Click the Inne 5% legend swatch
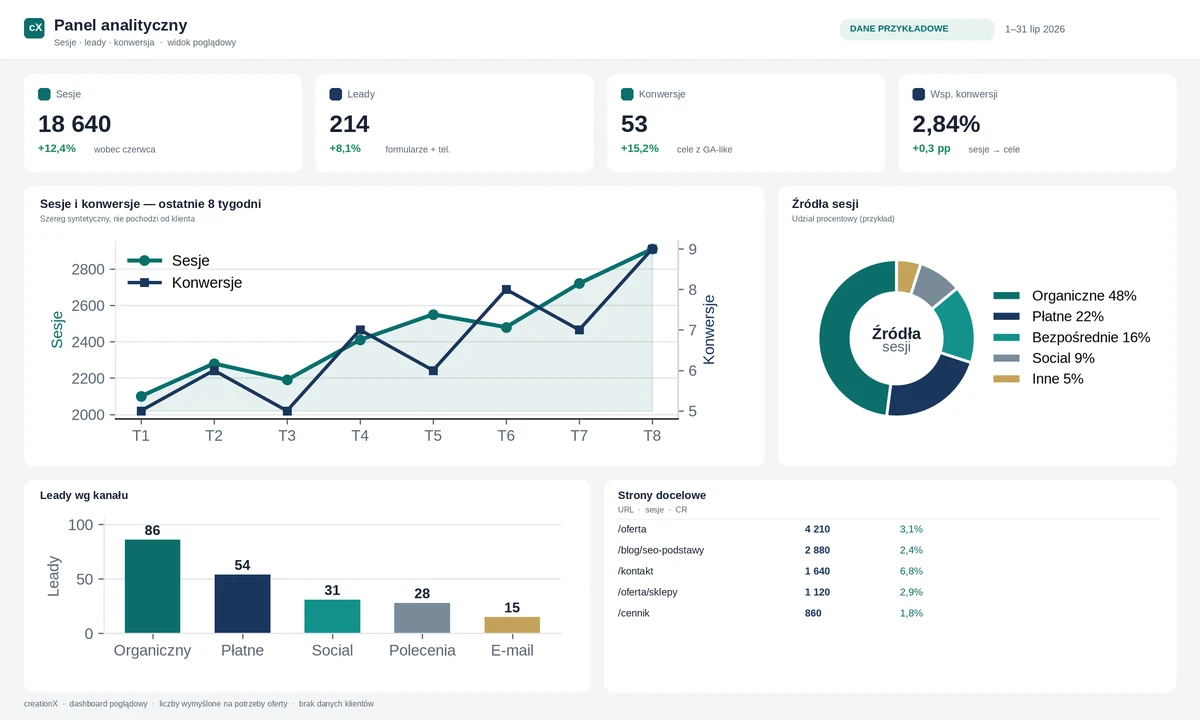This screenshot has width=1200, height=720. point(1007,379)
